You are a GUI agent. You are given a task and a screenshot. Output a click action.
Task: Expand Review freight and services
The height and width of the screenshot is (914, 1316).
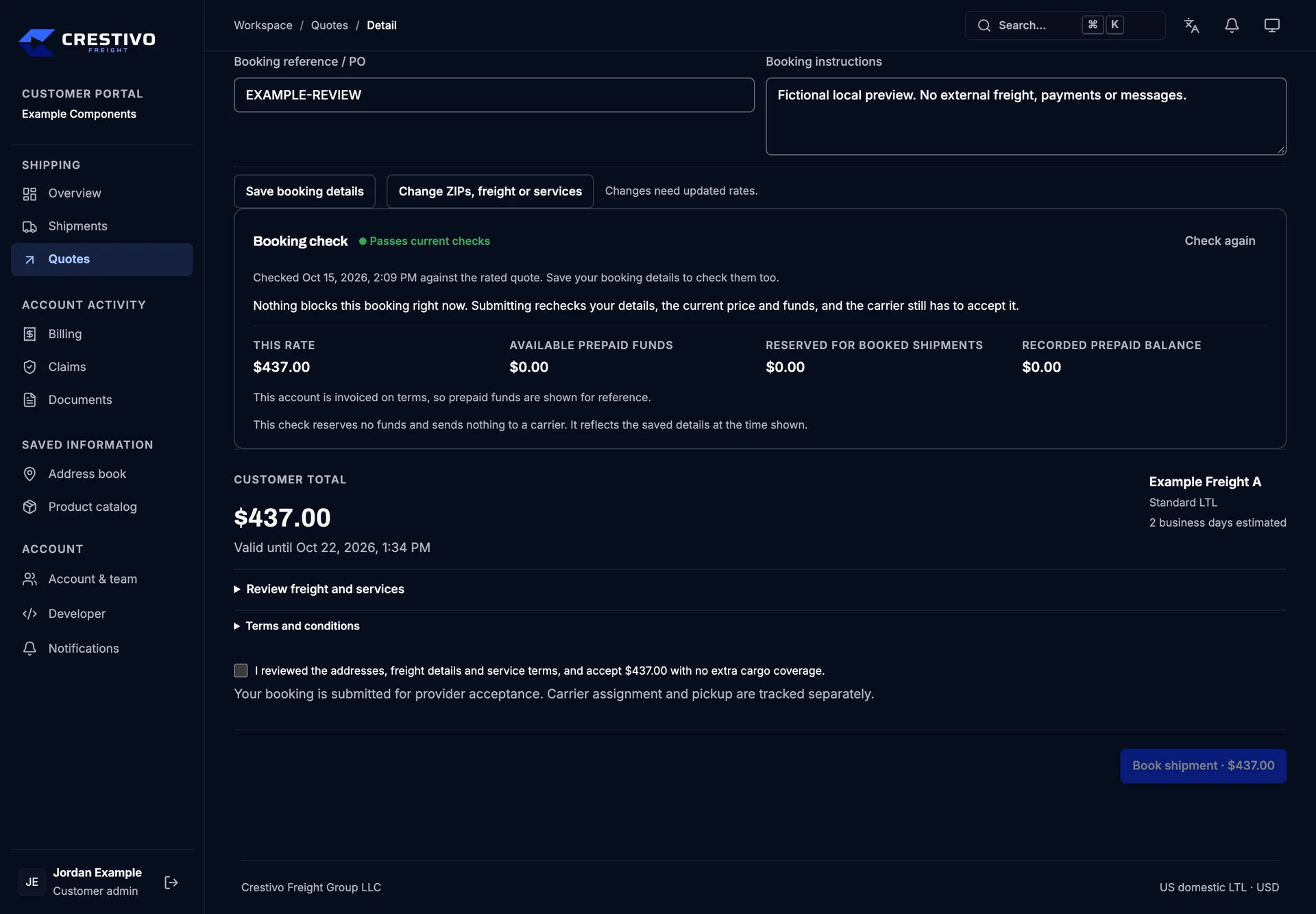point(319,589)
